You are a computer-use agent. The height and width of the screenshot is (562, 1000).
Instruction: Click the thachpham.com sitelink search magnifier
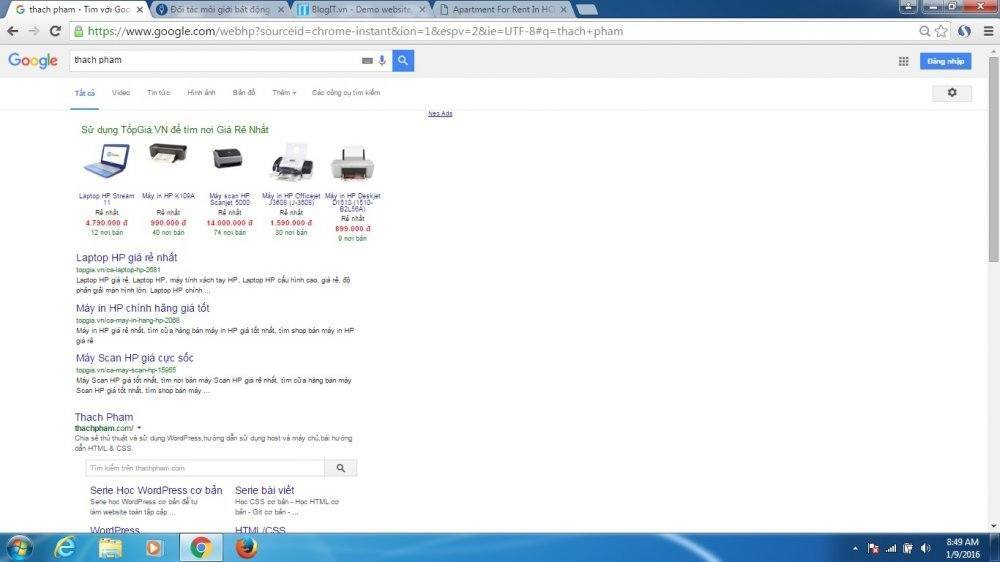pyautogui.click(x=341, y=468)
